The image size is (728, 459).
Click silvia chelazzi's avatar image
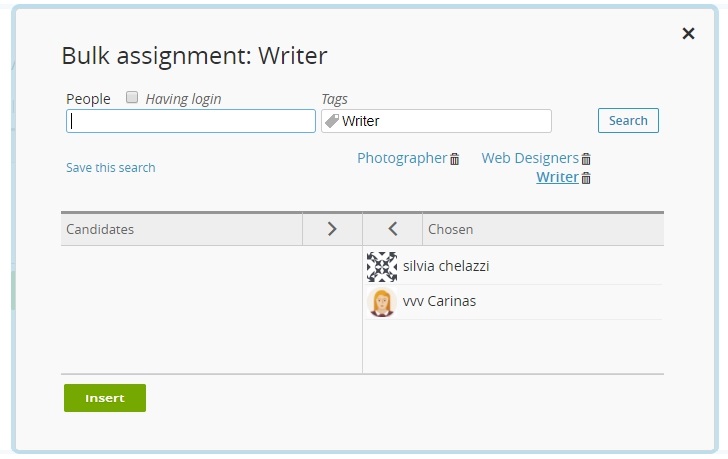point(382,266)
